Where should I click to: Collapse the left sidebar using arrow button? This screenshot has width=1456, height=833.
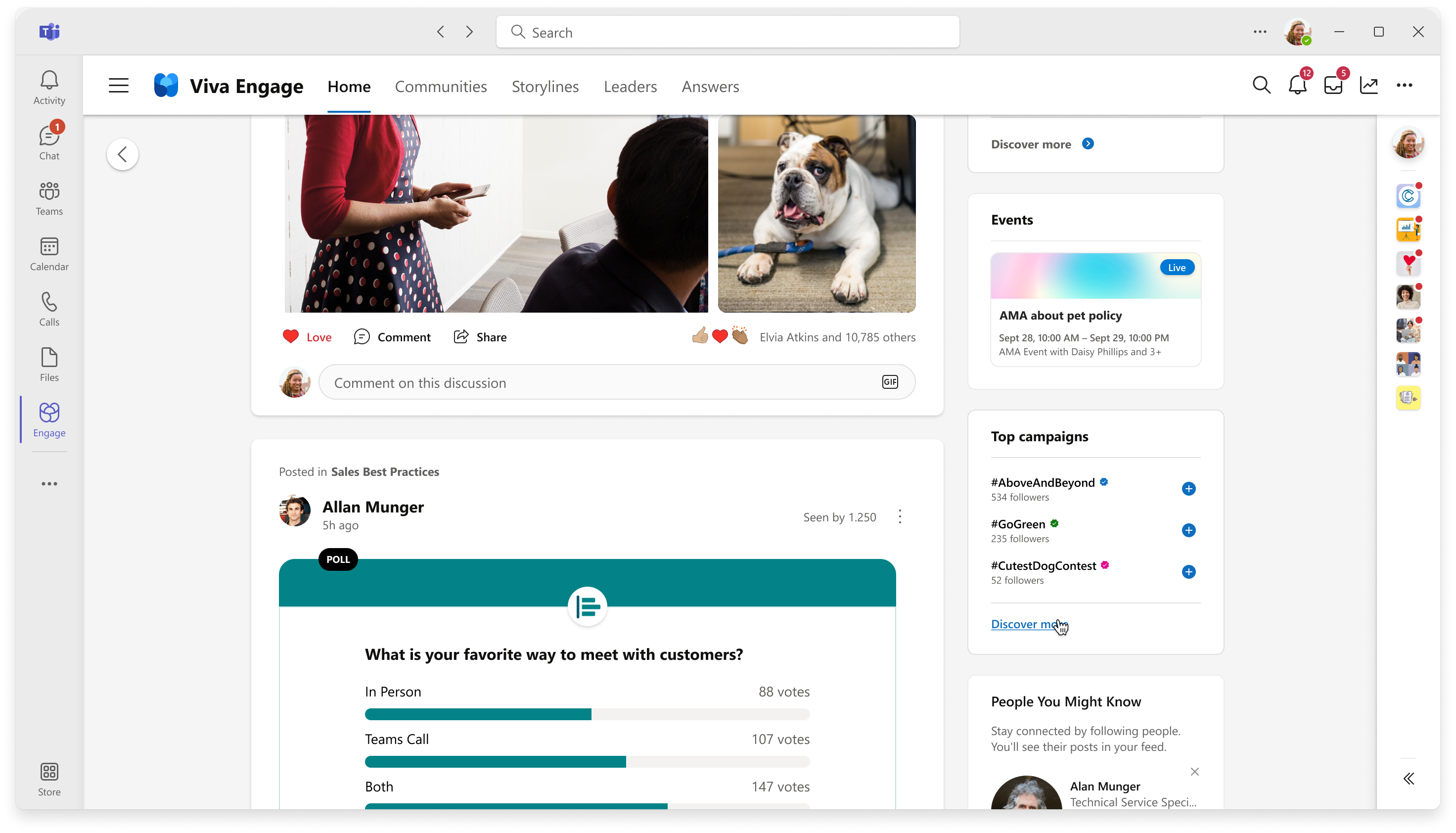click(x=122, y=154)
